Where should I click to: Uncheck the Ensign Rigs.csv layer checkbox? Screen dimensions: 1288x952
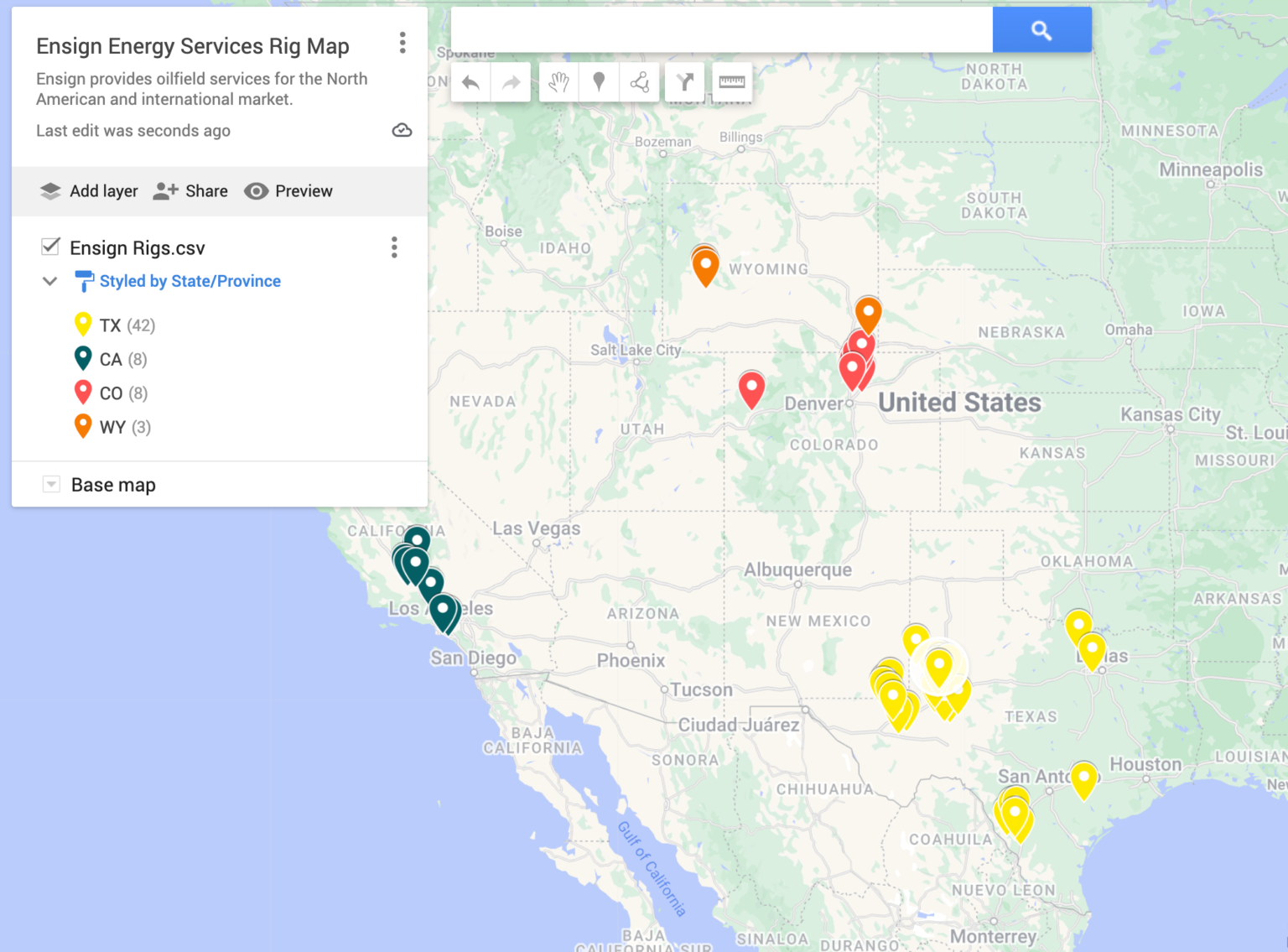point(50,247)
